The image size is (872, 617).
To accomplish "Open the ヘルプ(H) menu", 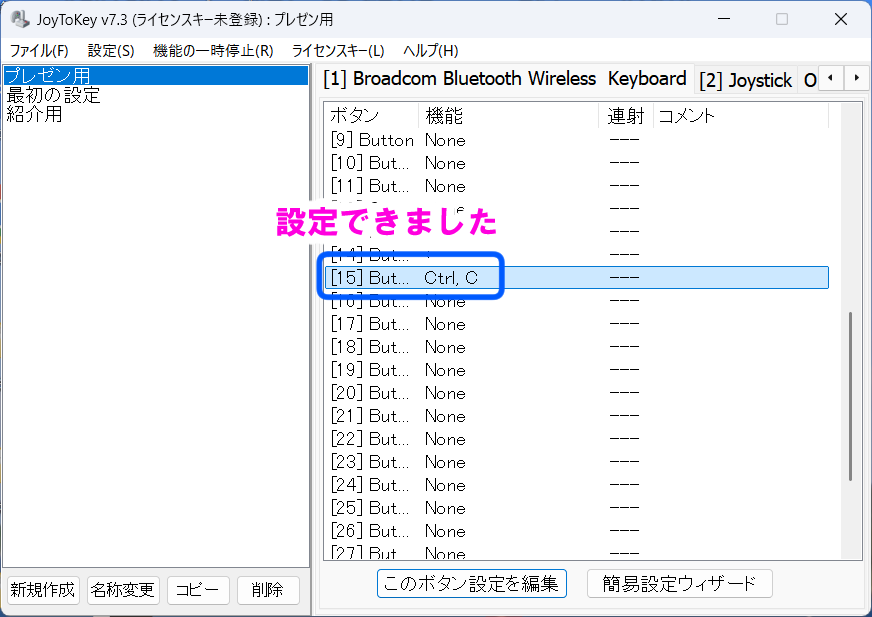I will [430, 51].
